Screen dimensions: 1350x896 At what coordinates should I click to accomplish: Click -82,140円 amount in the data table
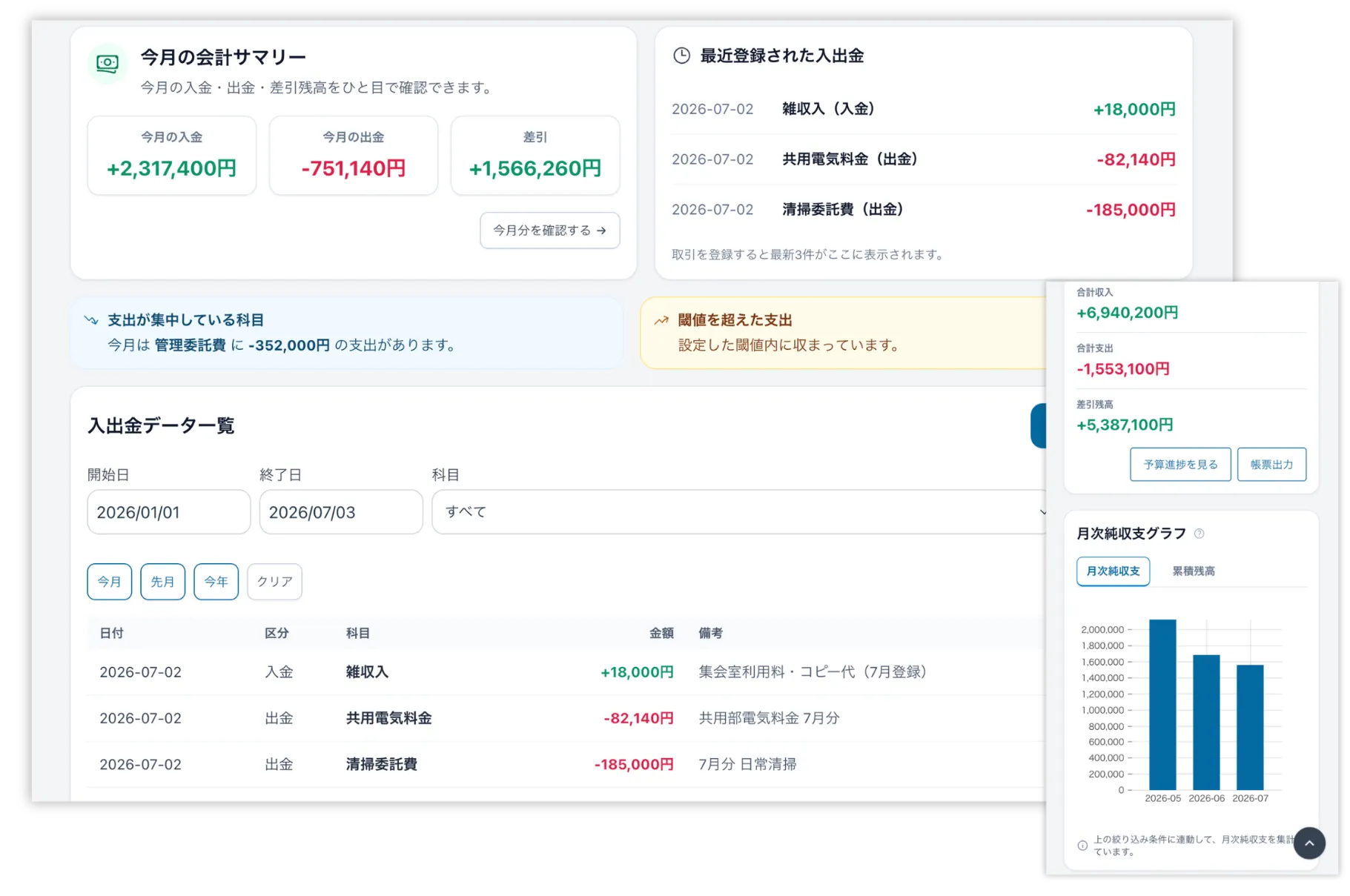638,718
